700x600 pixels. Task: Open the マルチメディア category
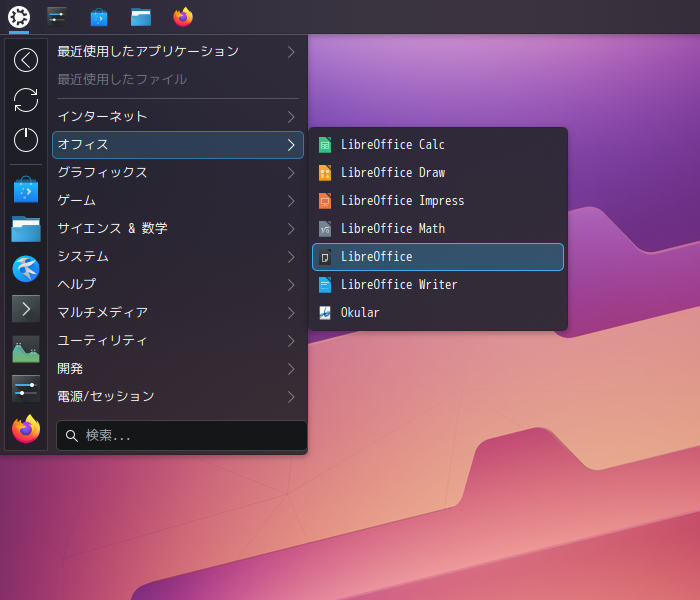point(178,313)
